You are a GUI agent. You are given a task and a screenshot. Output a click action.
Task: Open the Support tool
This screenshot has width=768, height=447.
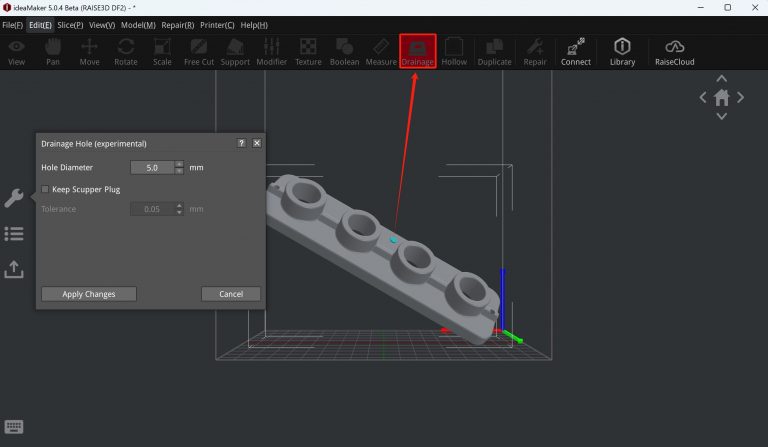point(235,52)
